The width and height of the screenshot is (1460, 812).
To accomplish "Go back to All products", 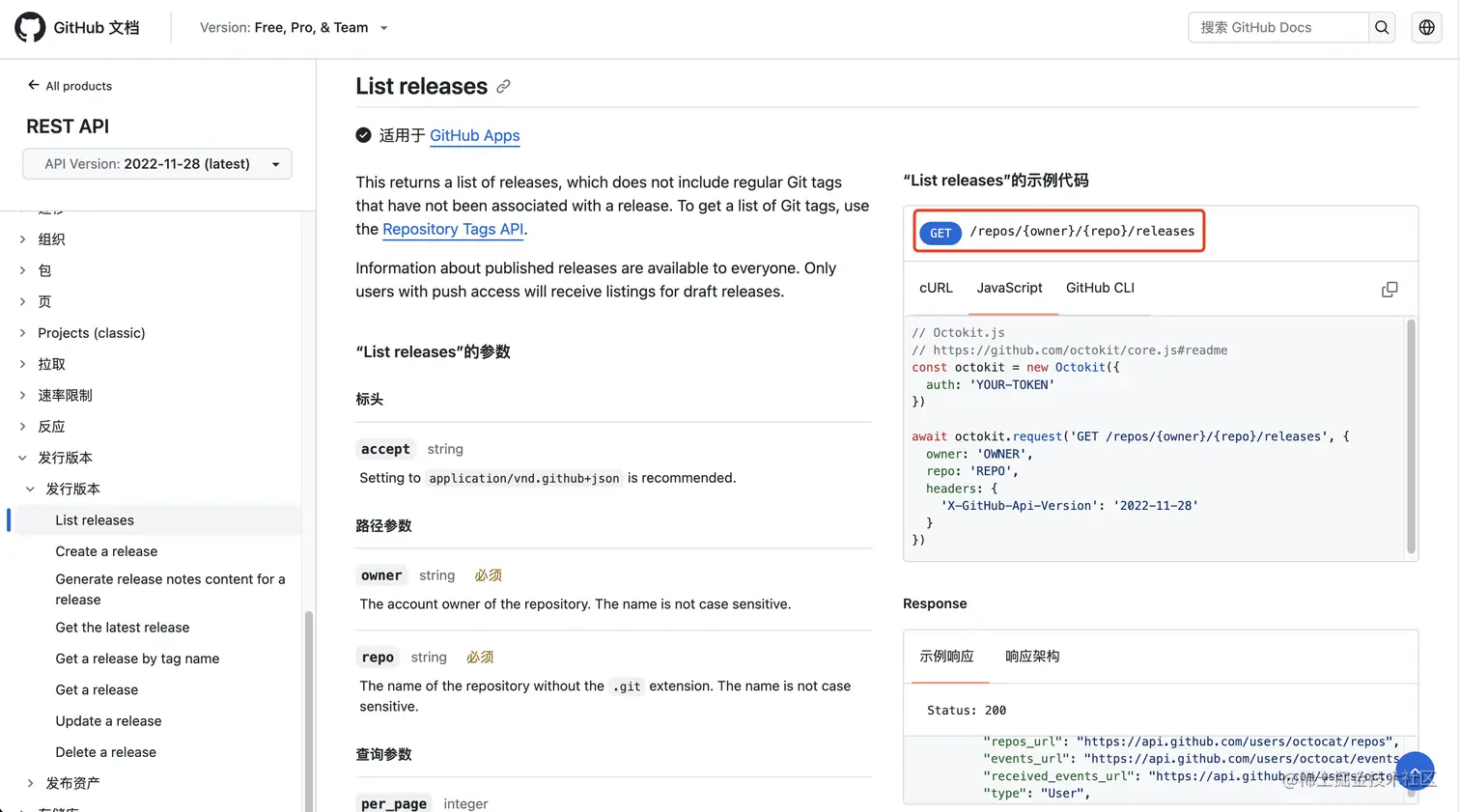I will (x=78, y=86).
